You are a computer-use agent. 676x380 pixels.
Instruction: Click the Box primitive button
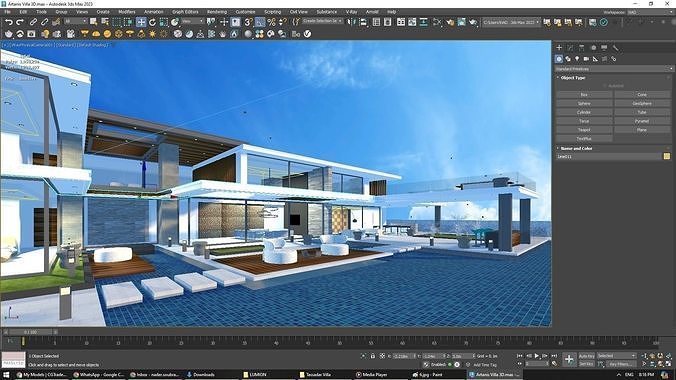coord(584,94)
